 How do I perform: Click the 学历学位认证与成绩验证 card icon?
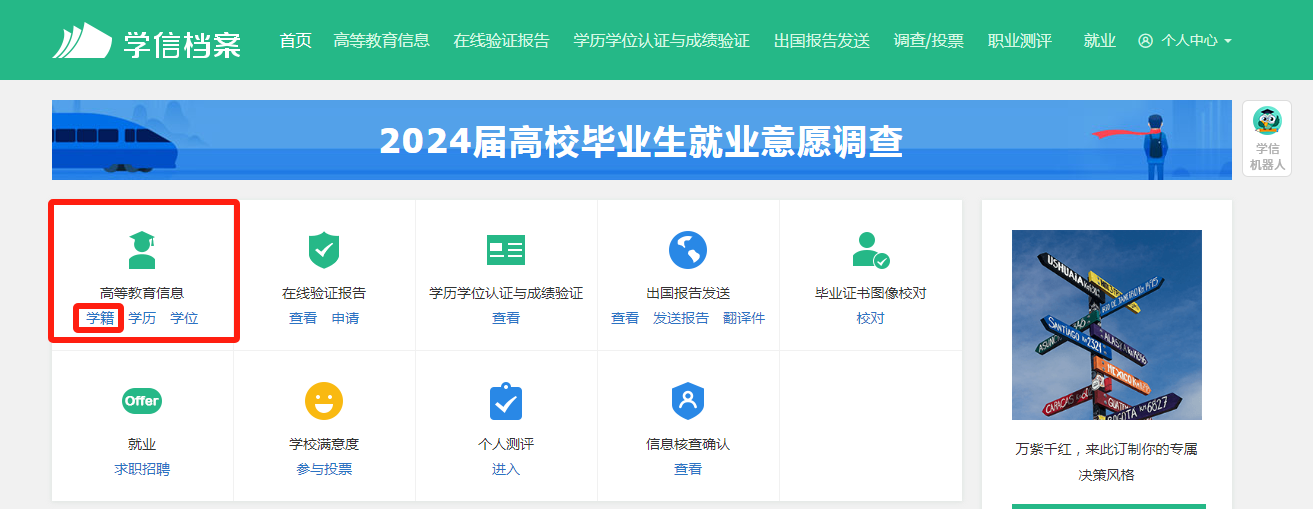tap(506, 250)
